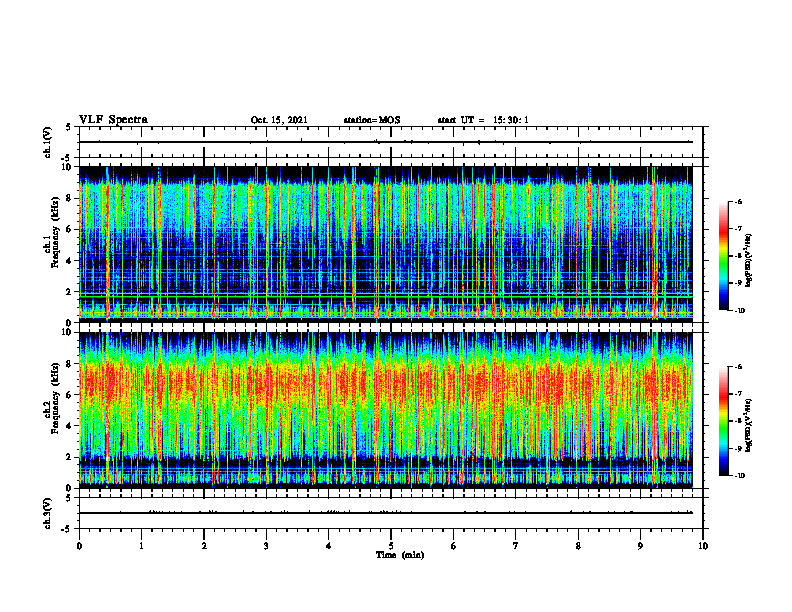Click the "-10" label on the lower colorbar
The height and width of the screenshot is (612, 792).
pos(739,476)
